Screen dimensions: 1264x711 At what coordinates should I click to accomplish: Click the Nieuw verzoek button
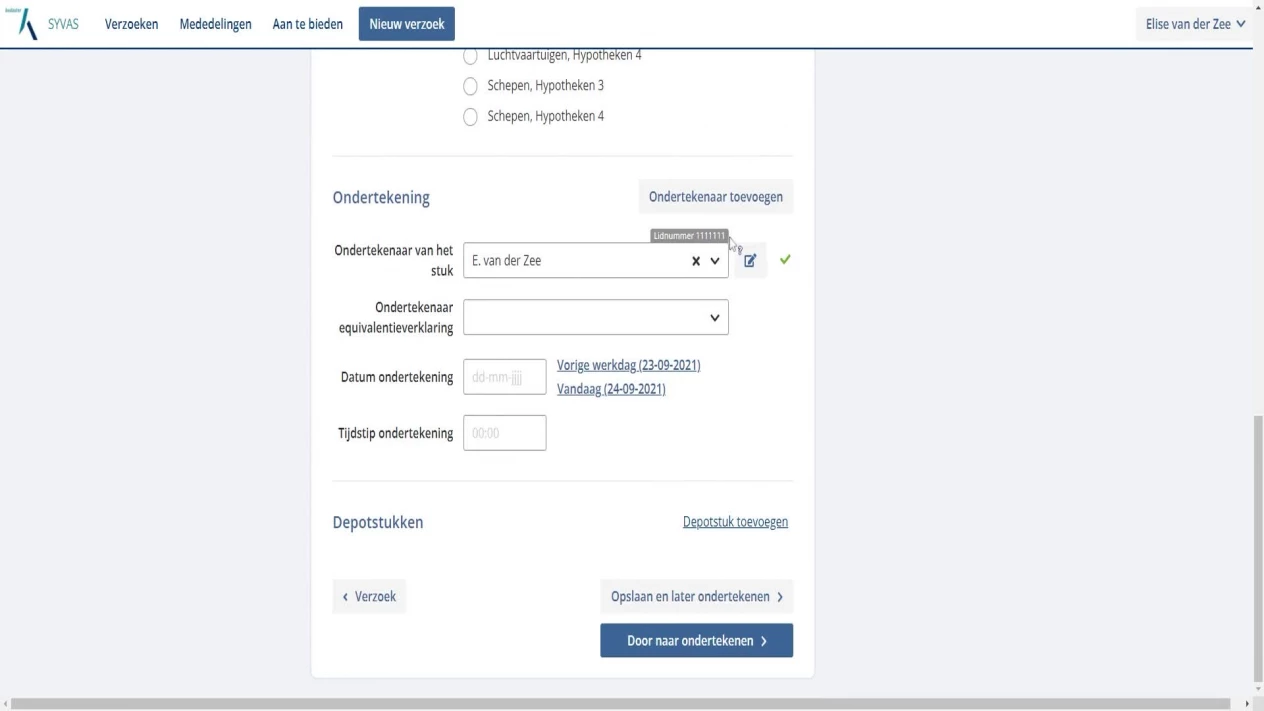[406, 24]
